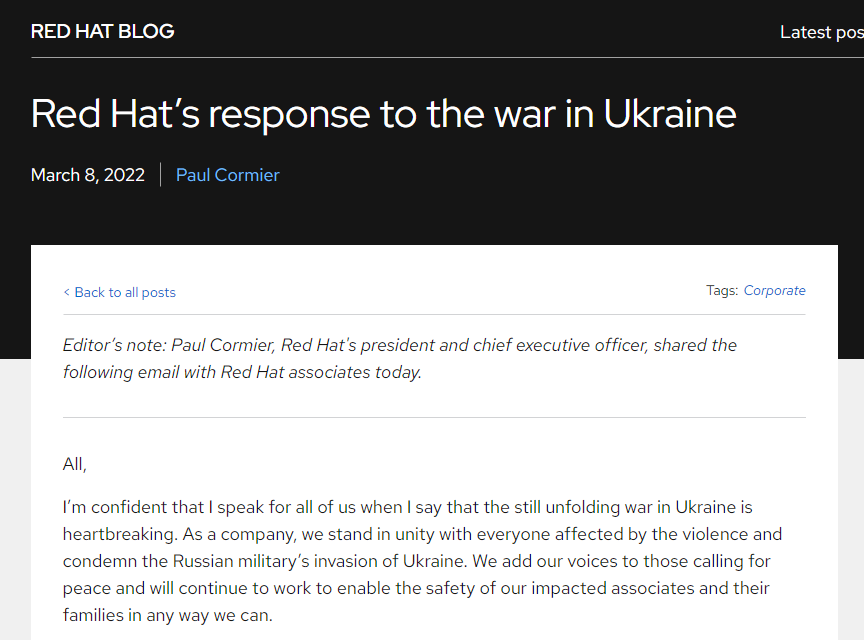864x641 pixels.
Task: Click the line starting 'I'm confident that I speak'
Action: pyautogui.click(x=408, y=507)
